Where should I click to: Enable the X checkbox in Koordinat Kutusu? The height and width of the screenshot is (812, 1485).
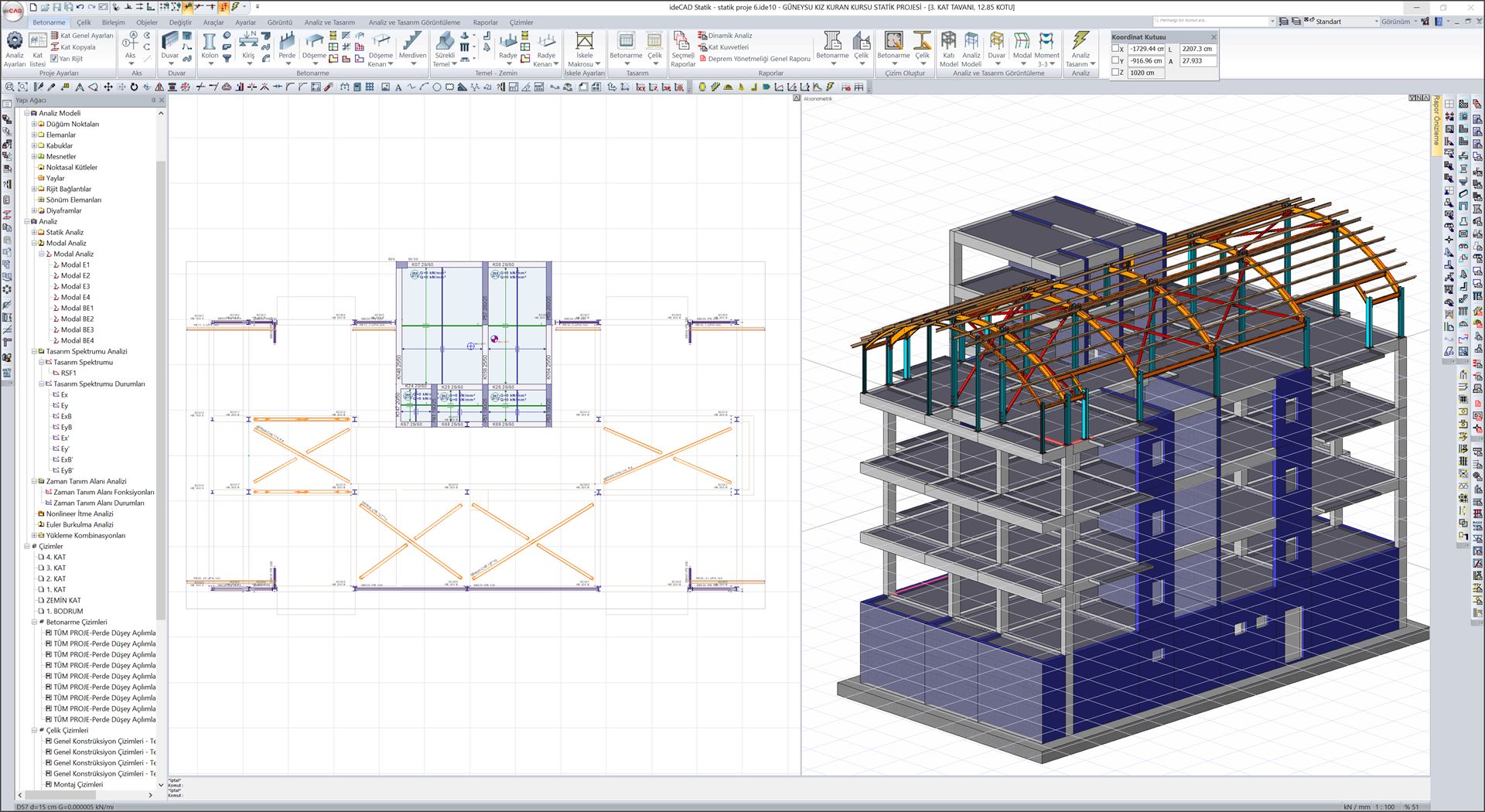point(1115,49)
